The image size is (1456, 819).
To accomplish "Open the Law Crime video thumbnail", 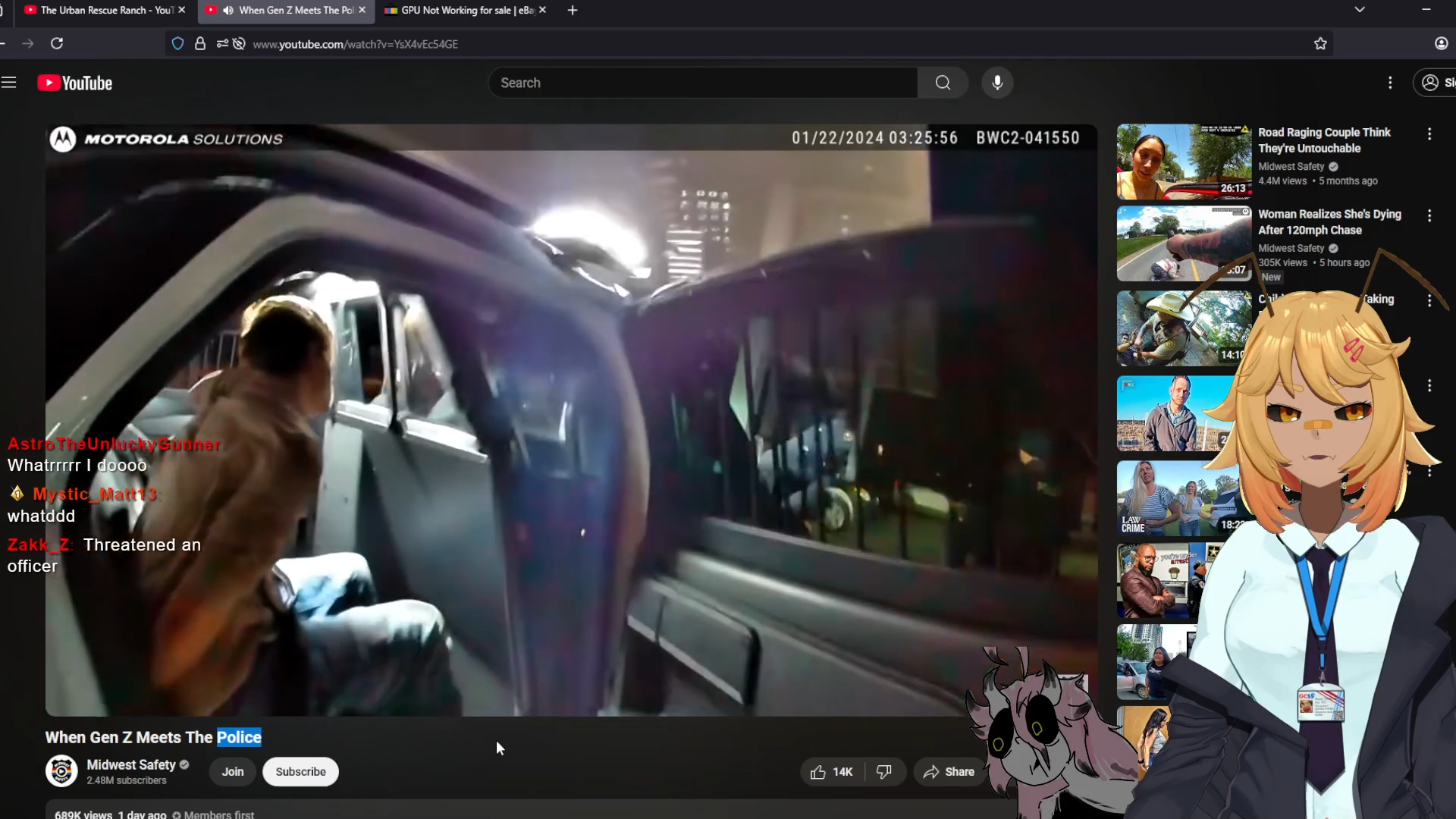I will 1179,498.
